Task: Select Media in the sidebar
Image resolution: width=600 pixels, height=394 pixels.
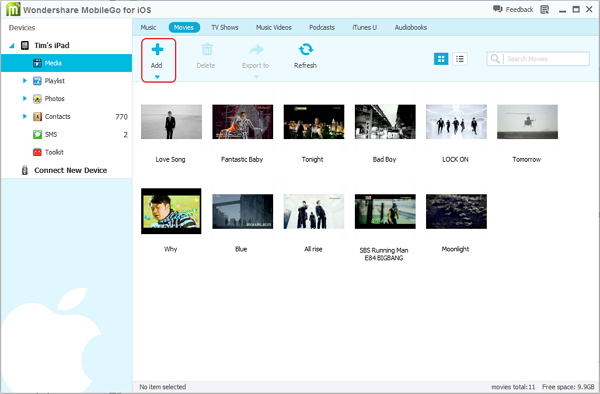Action: (66, 63)
